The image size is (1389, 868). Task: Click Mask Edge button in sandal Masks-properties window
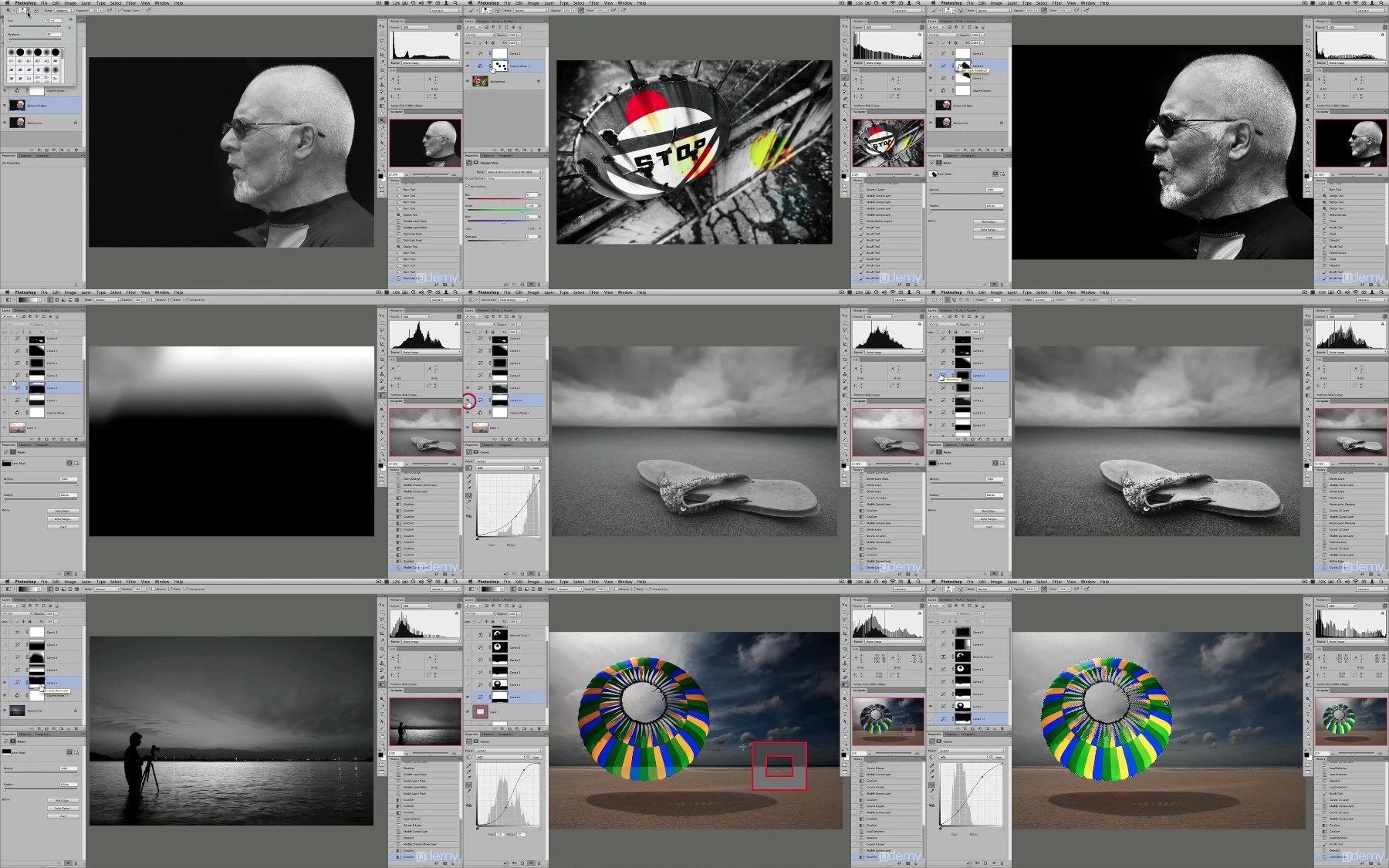coord(989,511)
